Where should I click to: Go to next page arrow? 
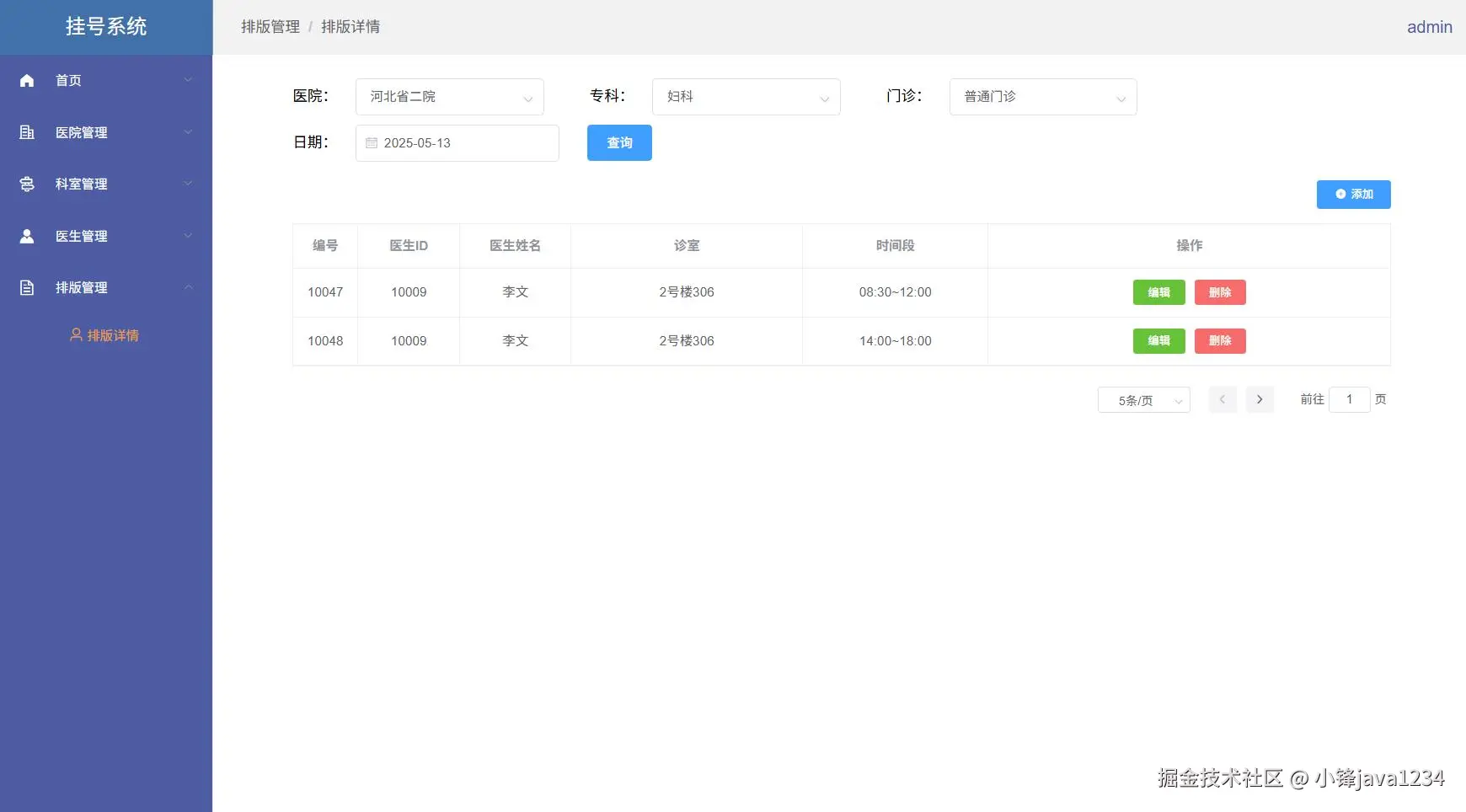pos(1260,399)
